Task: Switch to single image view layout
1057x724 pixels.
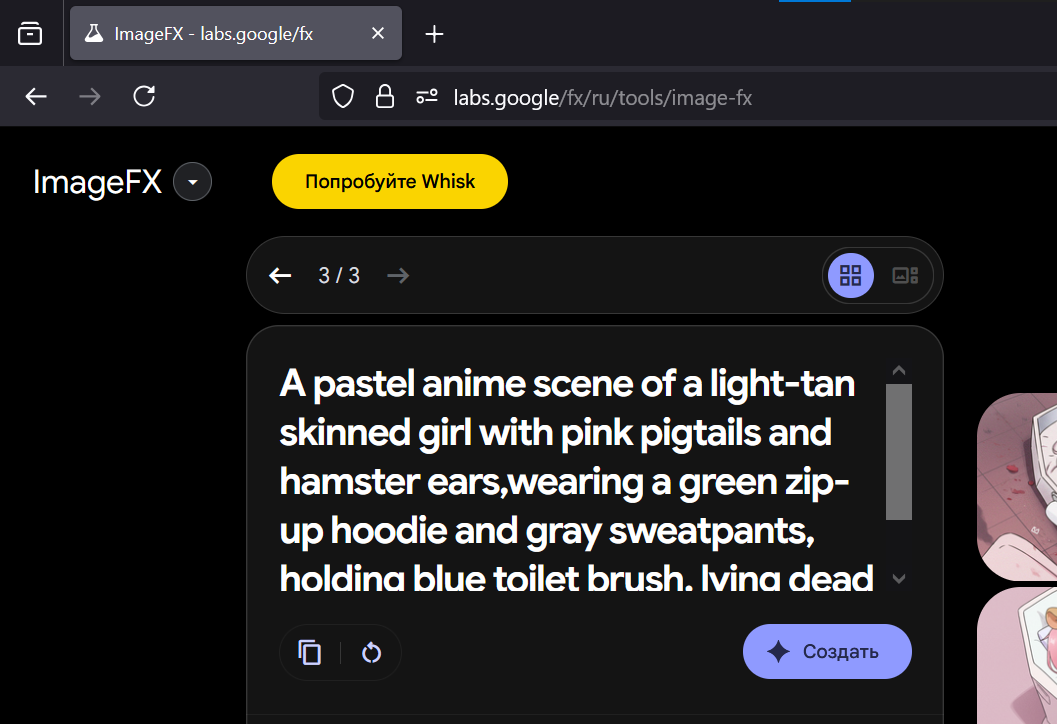Action: coord(905,276)
